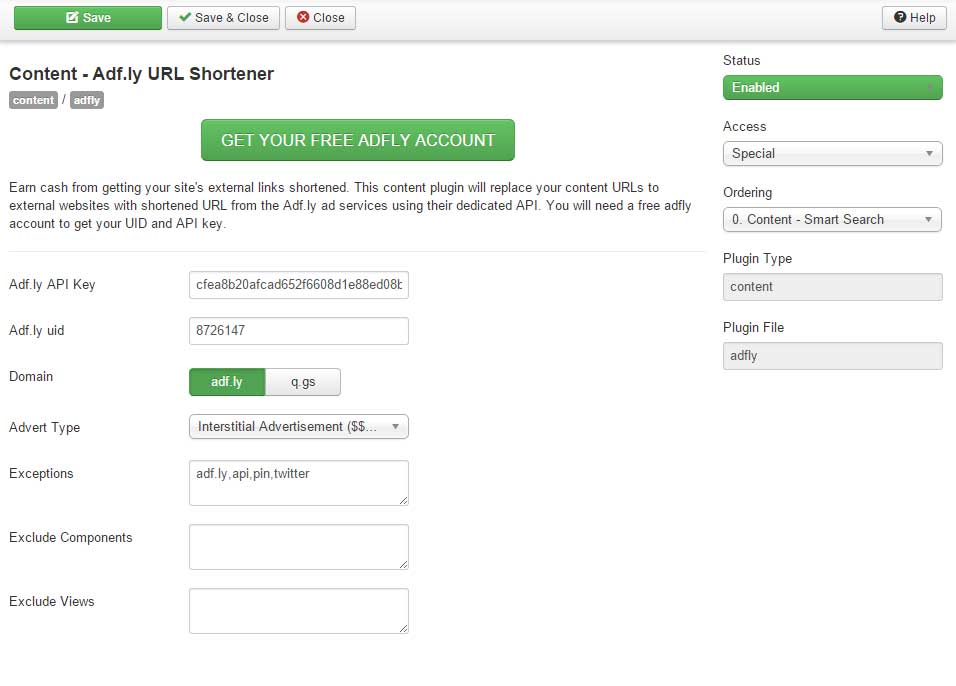This screenshot has width=956, height=686.
Task: Click the Plugin File adfly field
Action: [x=832, y=356]
